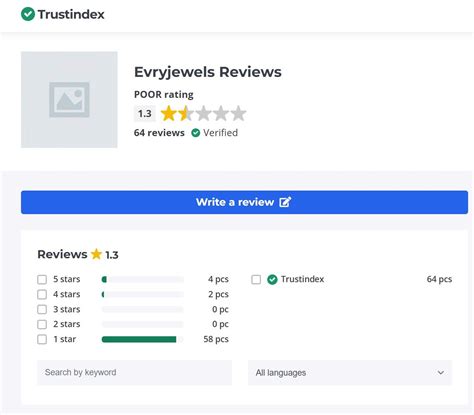Screen dimensions: 474x415
Task: Click the All languages dropdown chevron arrow
Action: [x=441, y=373]
